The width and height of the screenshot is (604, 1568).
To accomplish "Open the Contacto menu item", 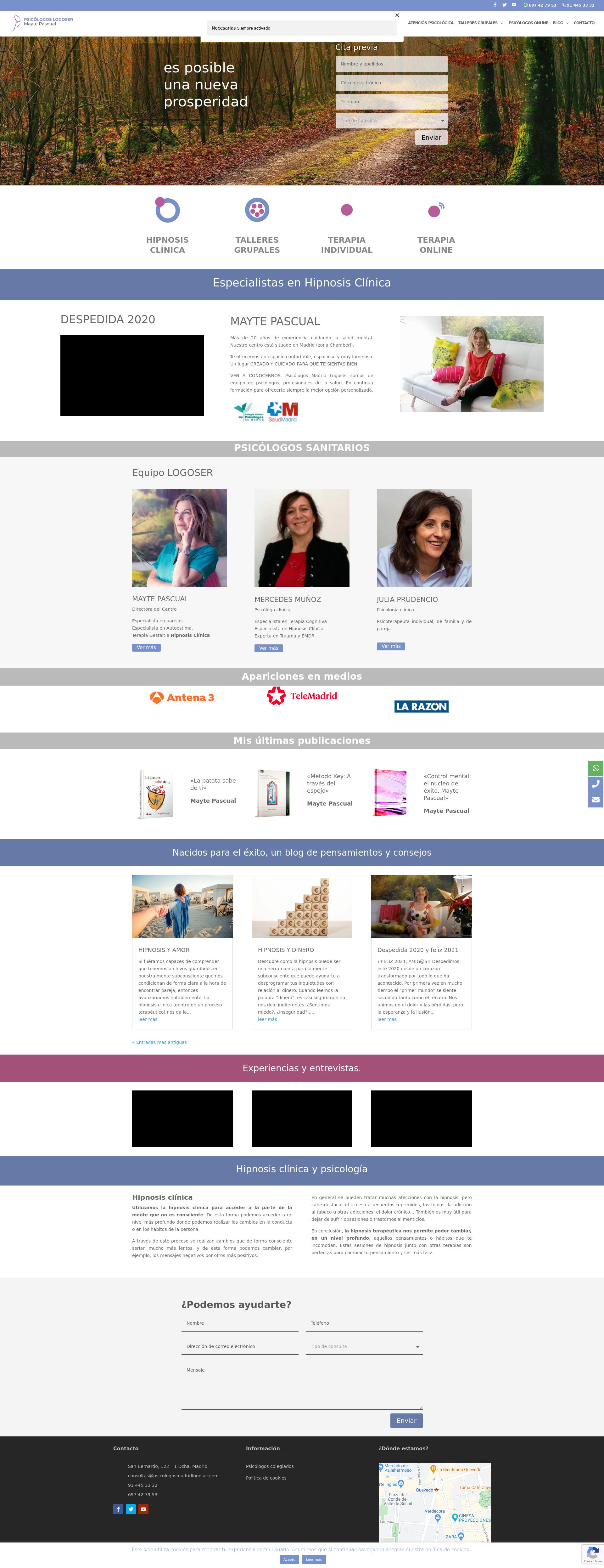I will [584, 23].
